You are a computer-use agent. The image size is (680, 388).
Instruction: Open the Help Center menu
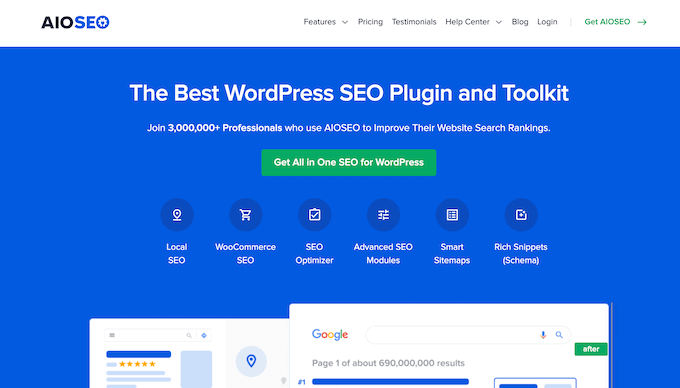[468, 22]
